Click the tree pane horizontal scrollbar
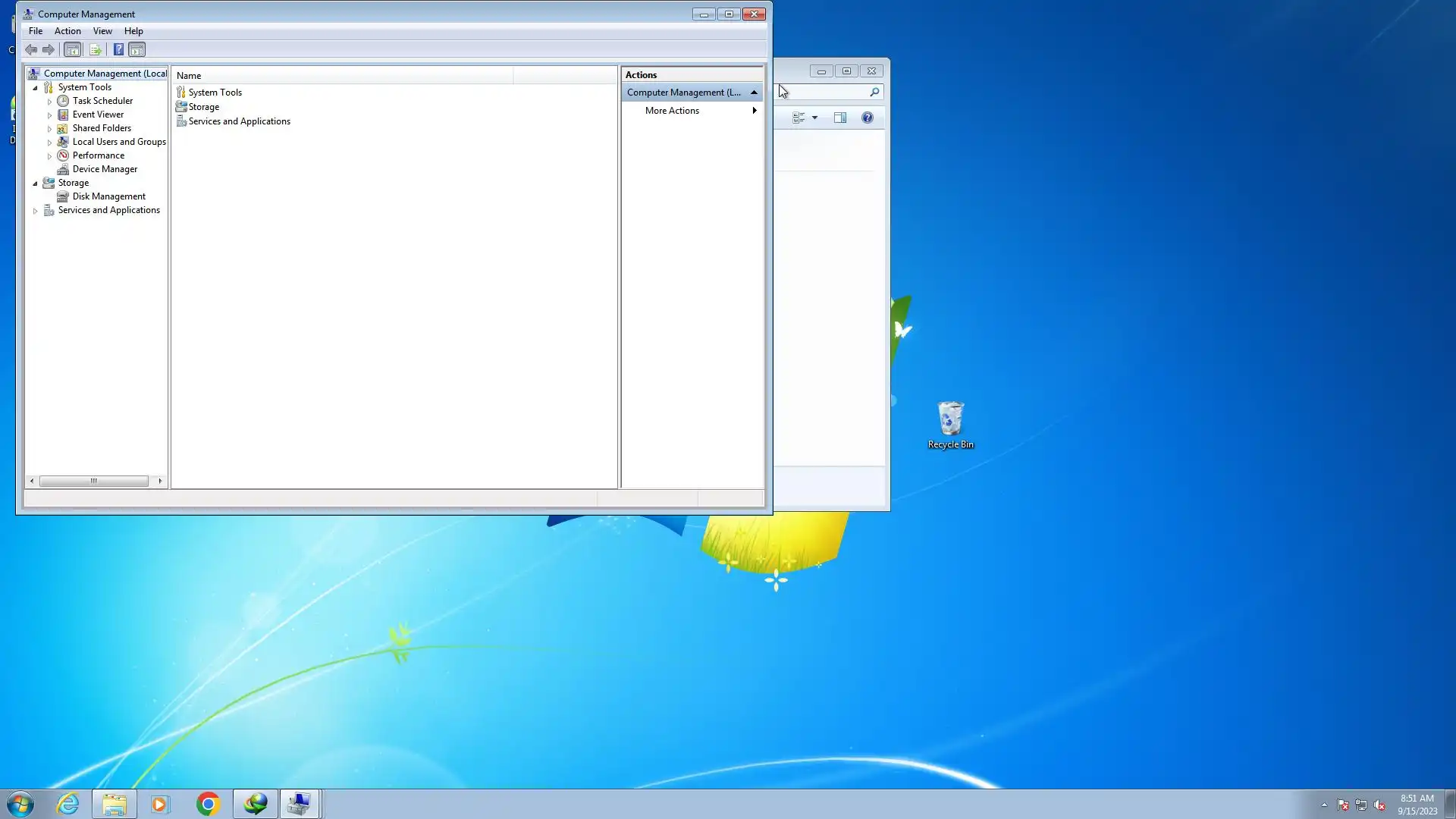This screenshot has height=819, width=1456. tap(94, 481)
